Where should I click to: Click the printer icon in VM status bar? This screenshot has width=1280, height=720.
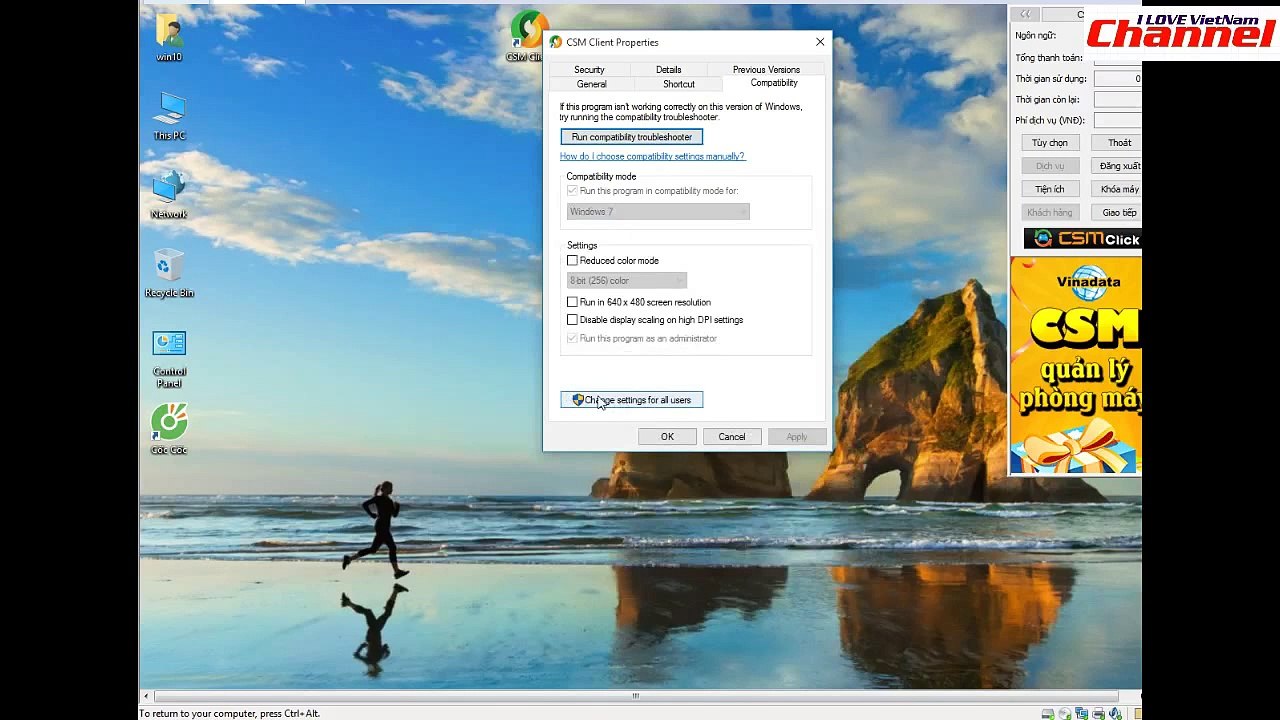coord(1098,714)
